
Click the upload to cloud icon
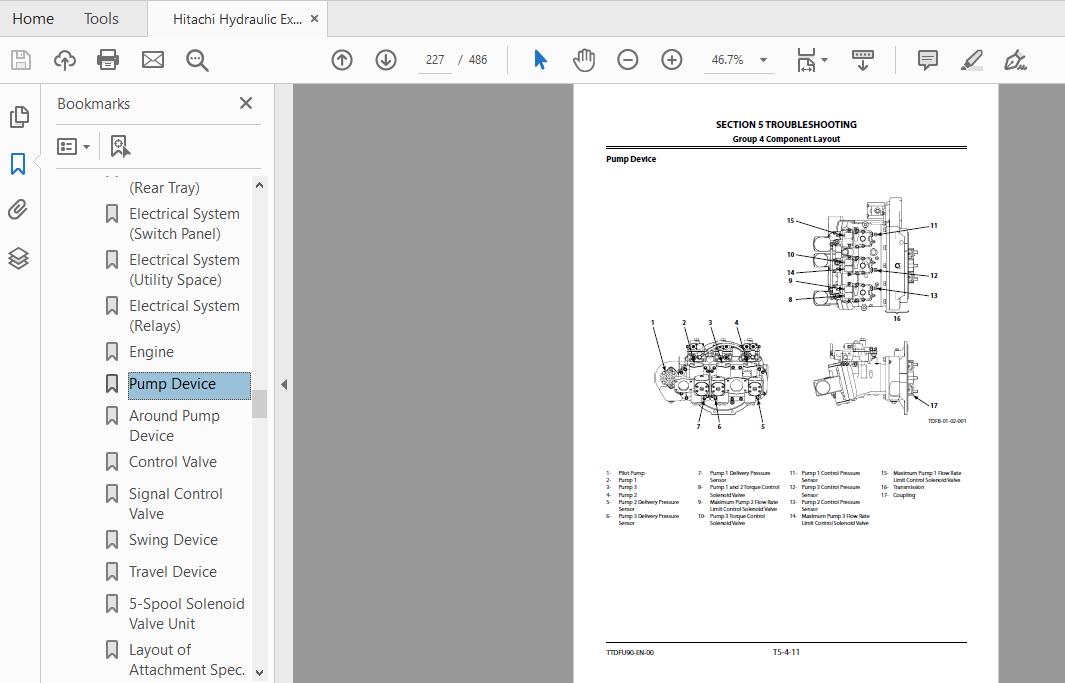pyautogui.click(x=65, y=60)
